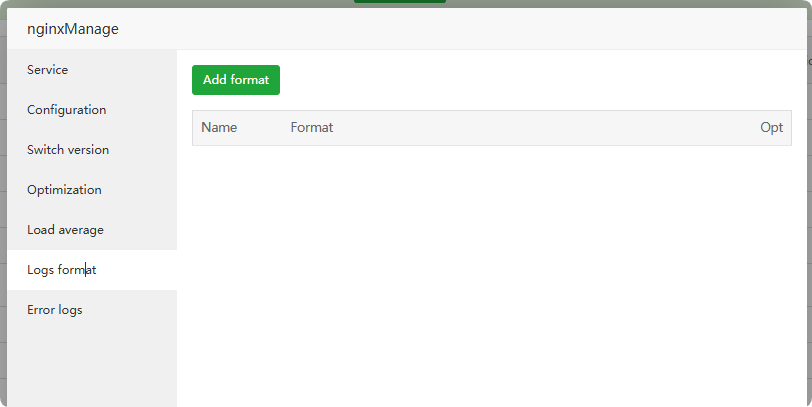The image size is (812, 407).
Task: Click the Opt column header
Action: 771,128
